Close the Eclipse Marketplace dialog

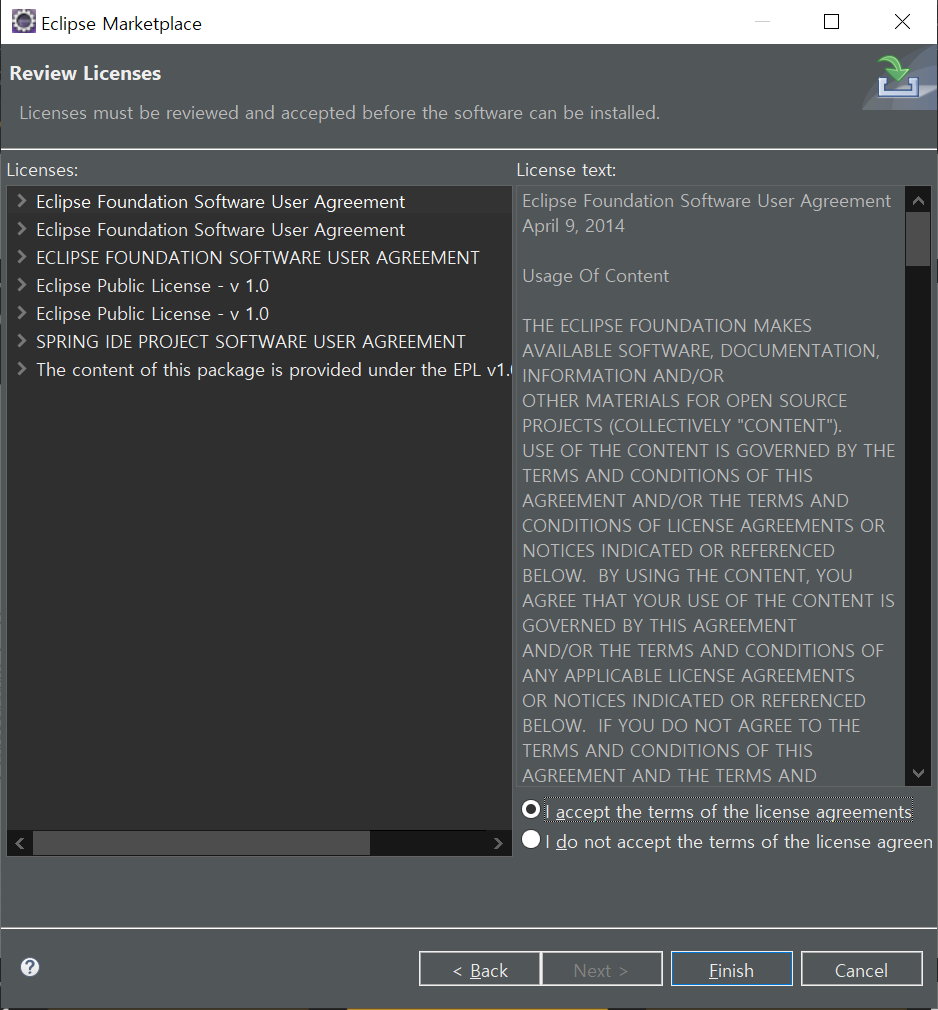tap(903, 22)
